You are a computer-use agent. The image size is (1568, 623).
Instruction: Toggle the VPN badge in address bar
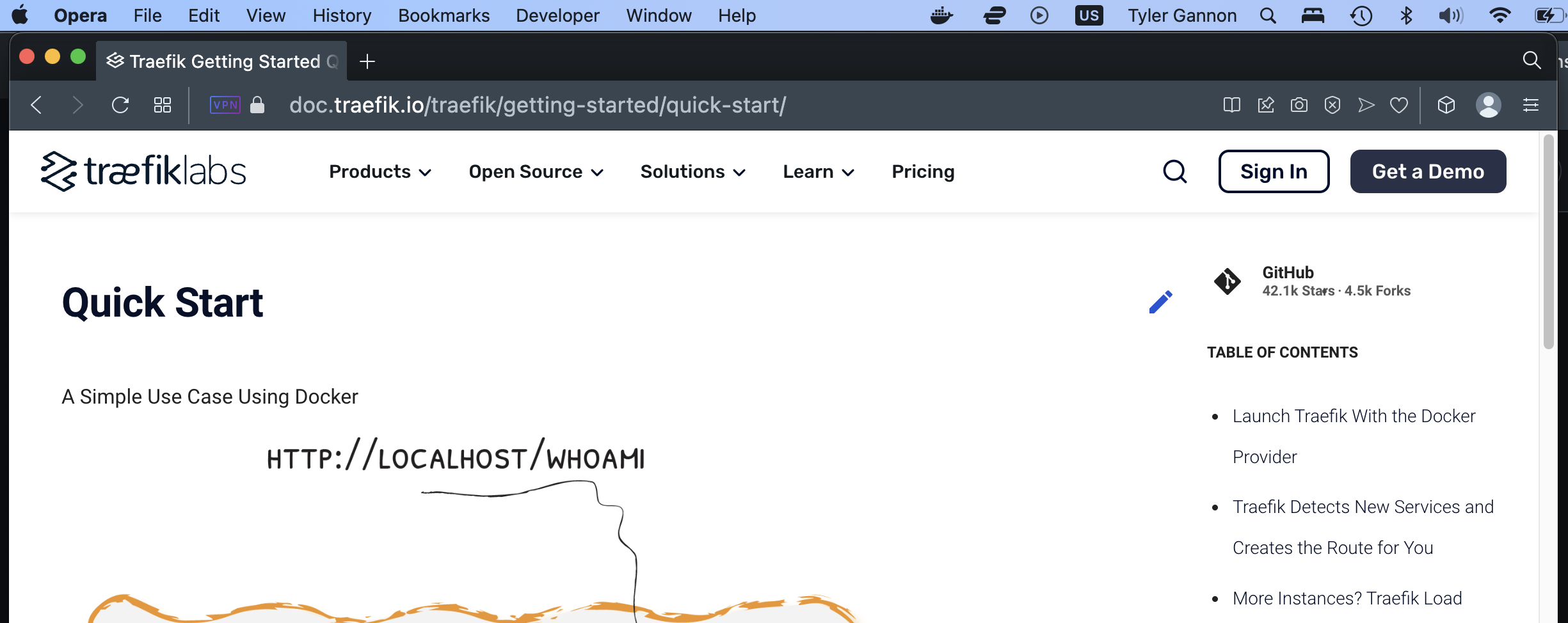pyautogui.click(x=223, y=105)
